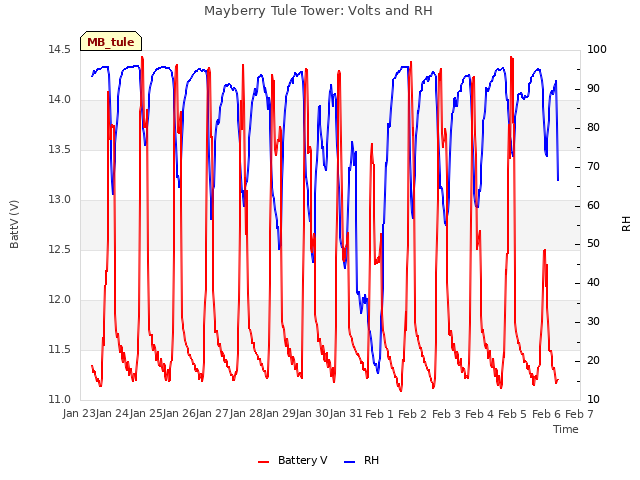Click the Battery V legend entry
640x480 pixels.
(x=292, y=460)
